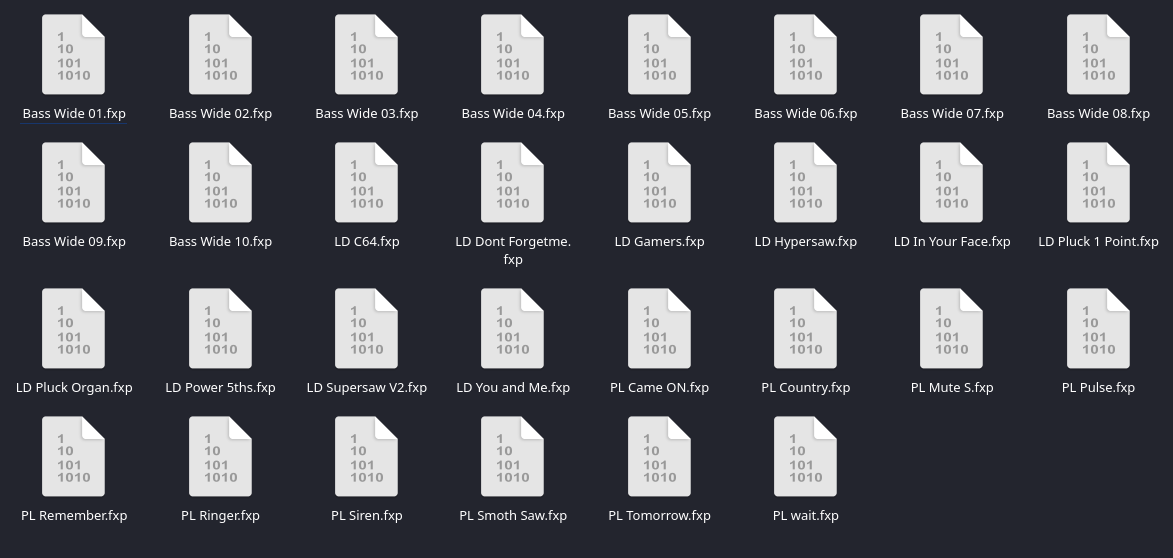The image size is (1173, 558).
Task: Click the 'PL Mute S.fxp' filename label
Action: (952, 387)
